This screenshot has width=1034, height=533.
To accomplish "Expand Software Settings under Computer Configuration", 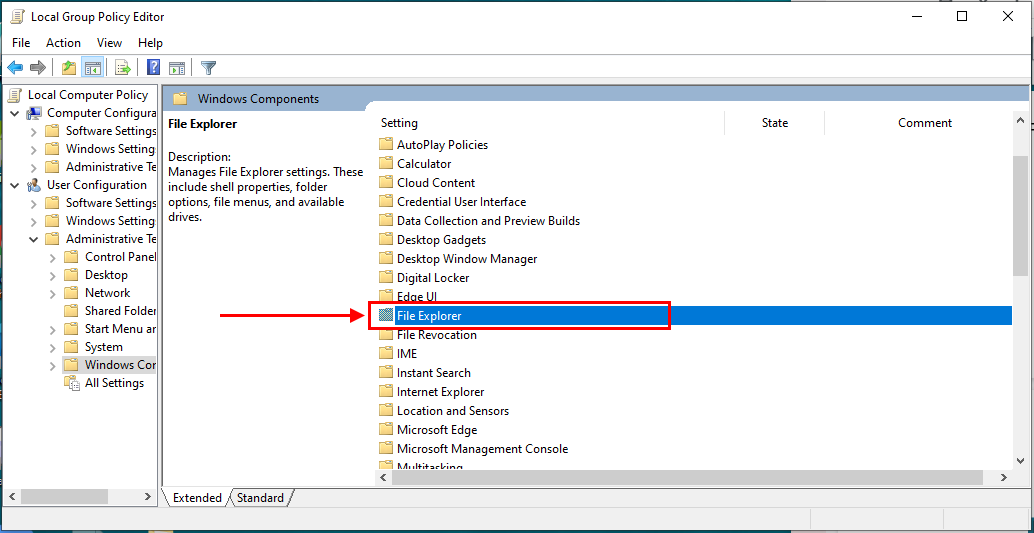I will coord(34,131).
